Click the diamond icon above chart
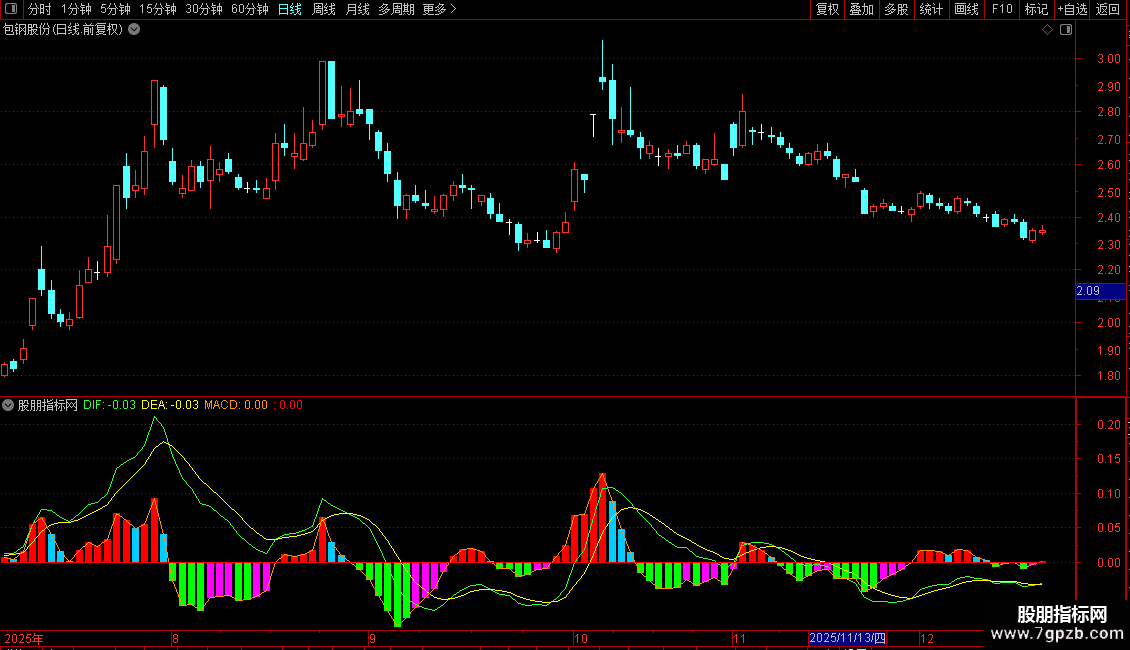 click(1048, 30)
